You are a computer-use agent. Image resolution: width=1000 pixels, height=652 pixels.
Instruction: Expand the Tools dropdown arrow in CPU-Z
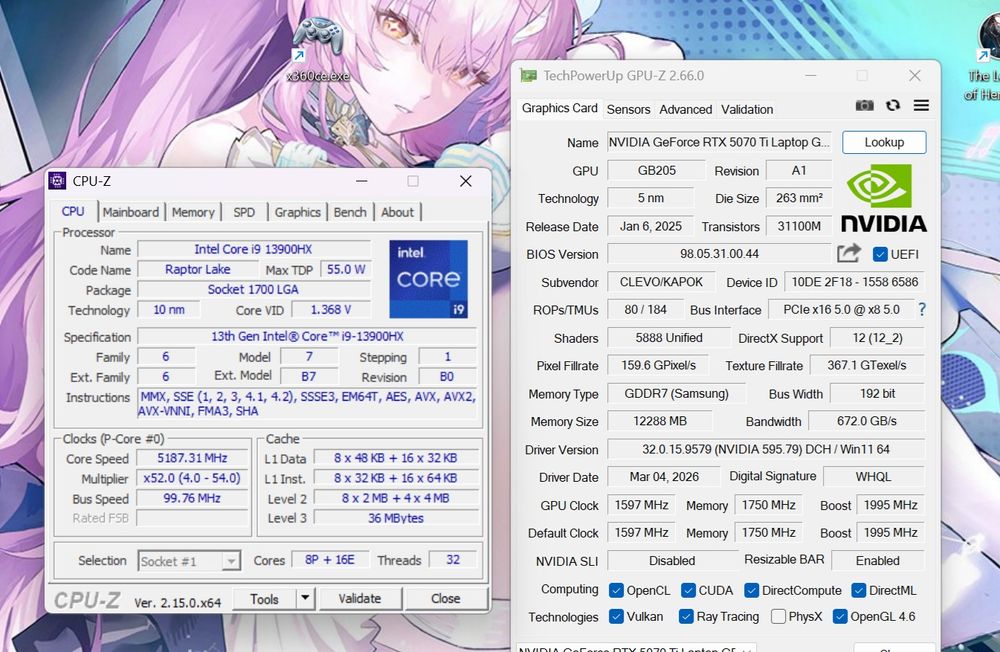point(305,598)
